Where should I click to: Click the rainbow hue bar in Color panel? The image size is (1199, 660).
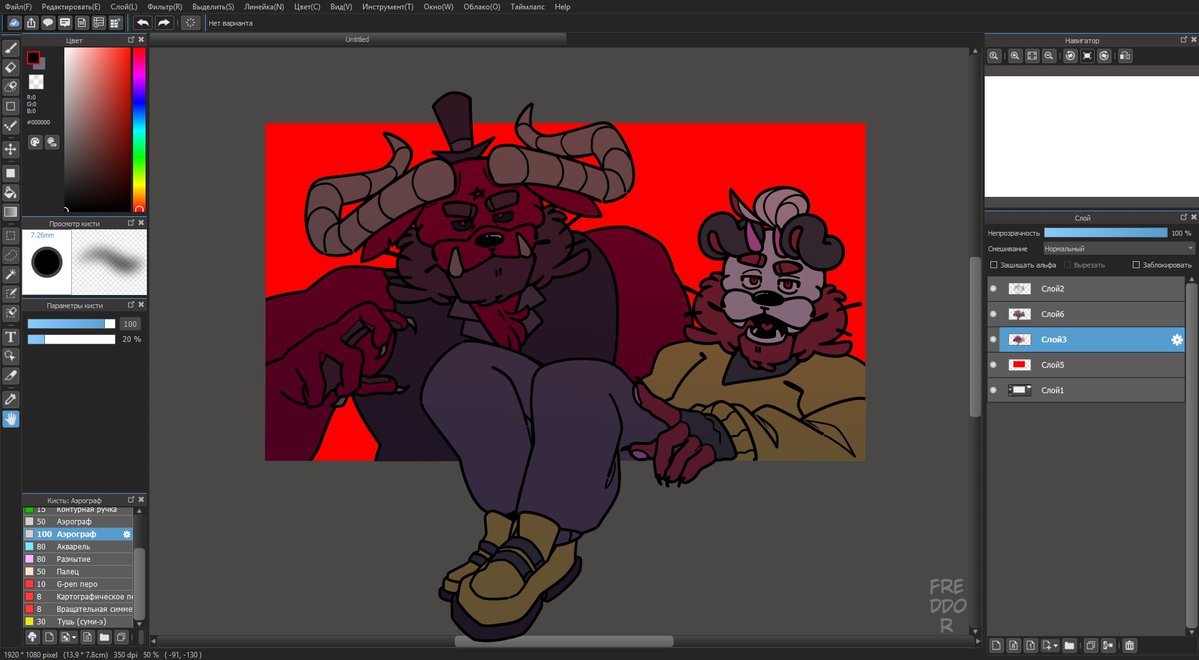coord(139,129)
